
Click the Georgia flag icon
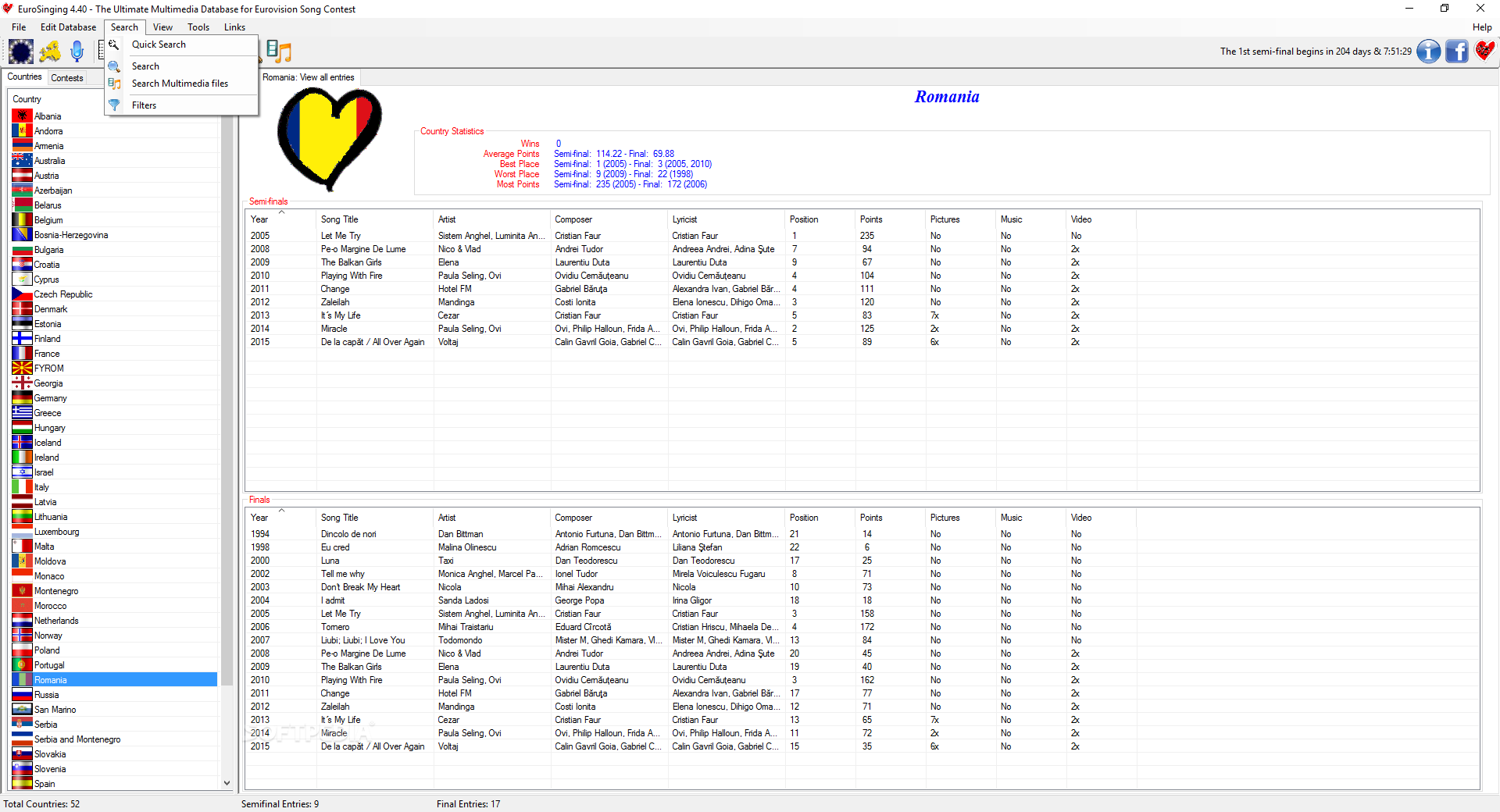click(x=22, y=383)
